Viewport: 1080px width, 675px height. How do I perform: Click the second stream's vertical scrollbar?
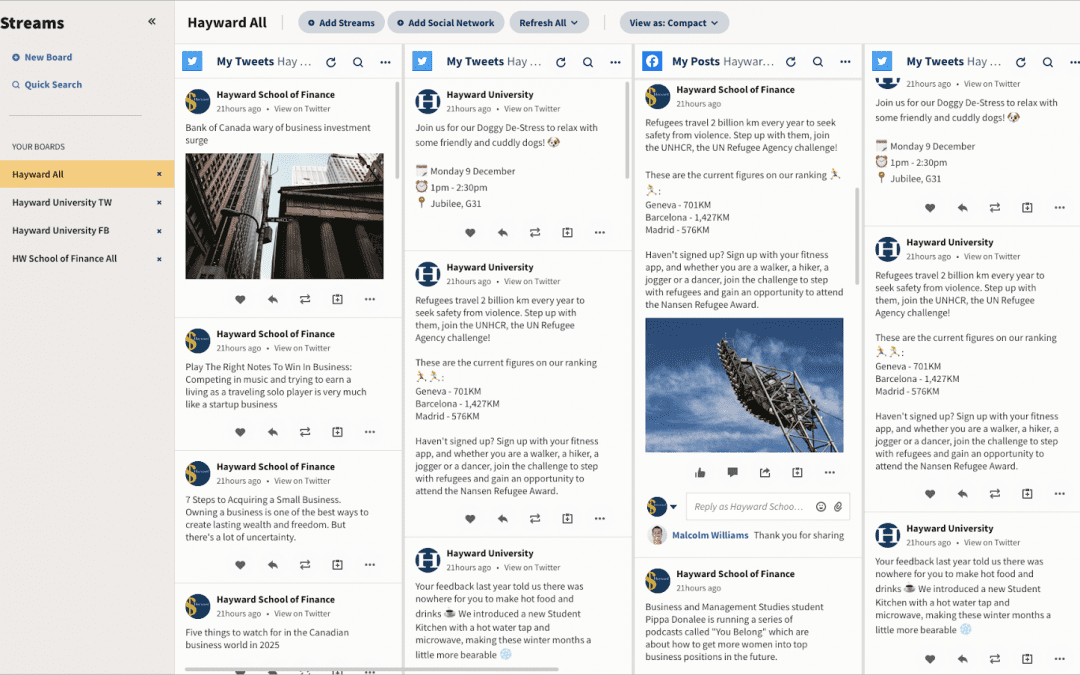pos(627,130)
